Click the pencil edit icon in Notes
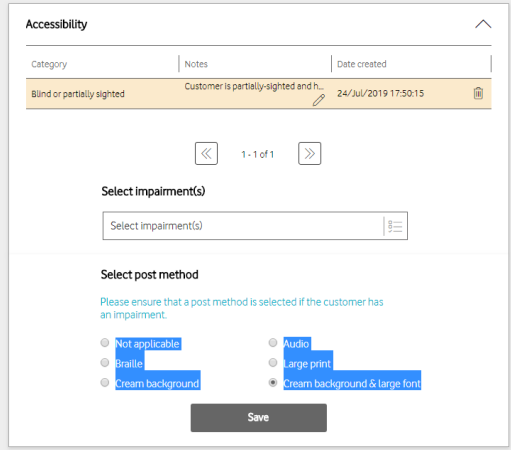 319,100
